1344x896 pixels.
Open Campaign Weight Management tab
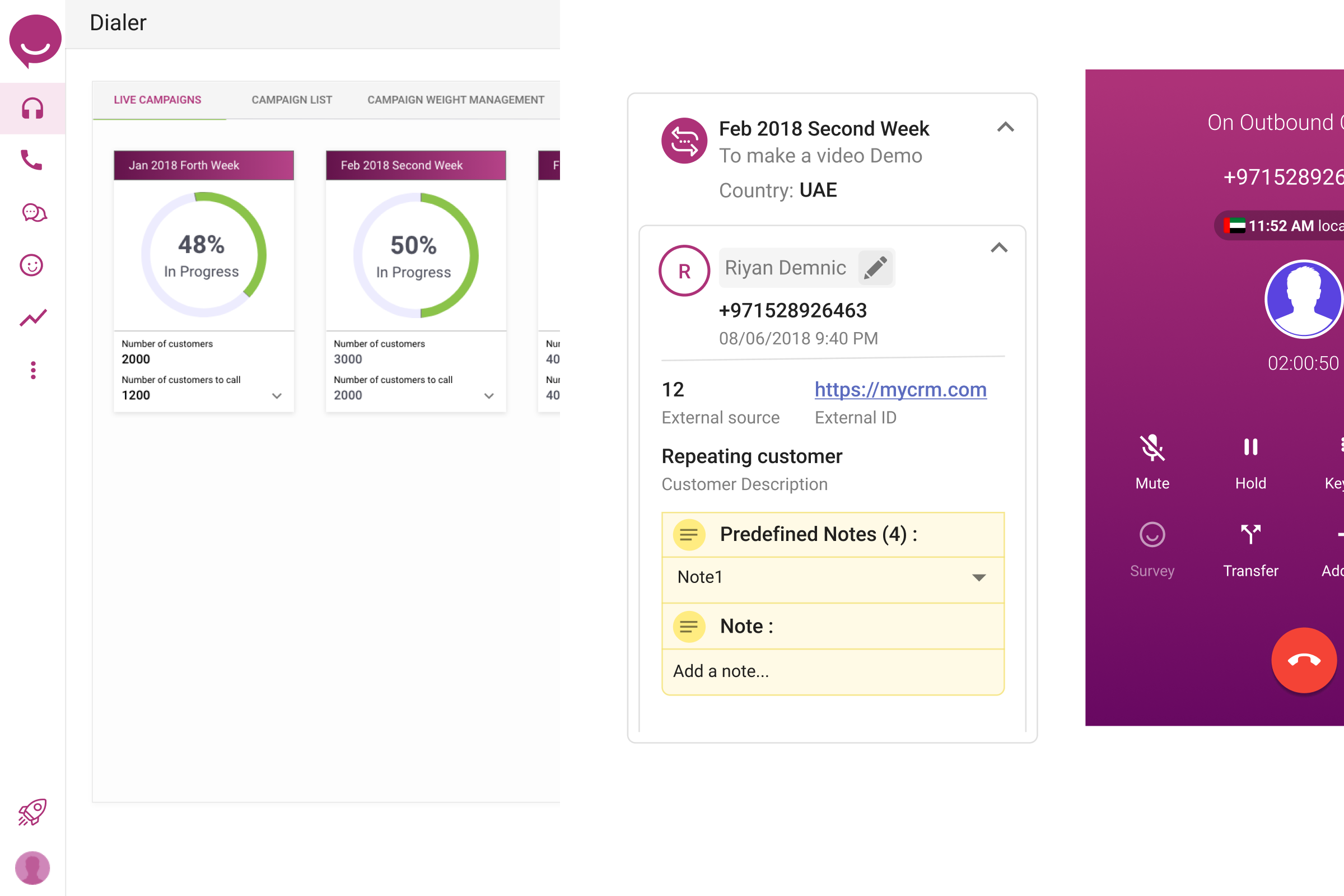click(x=455, y=100)
